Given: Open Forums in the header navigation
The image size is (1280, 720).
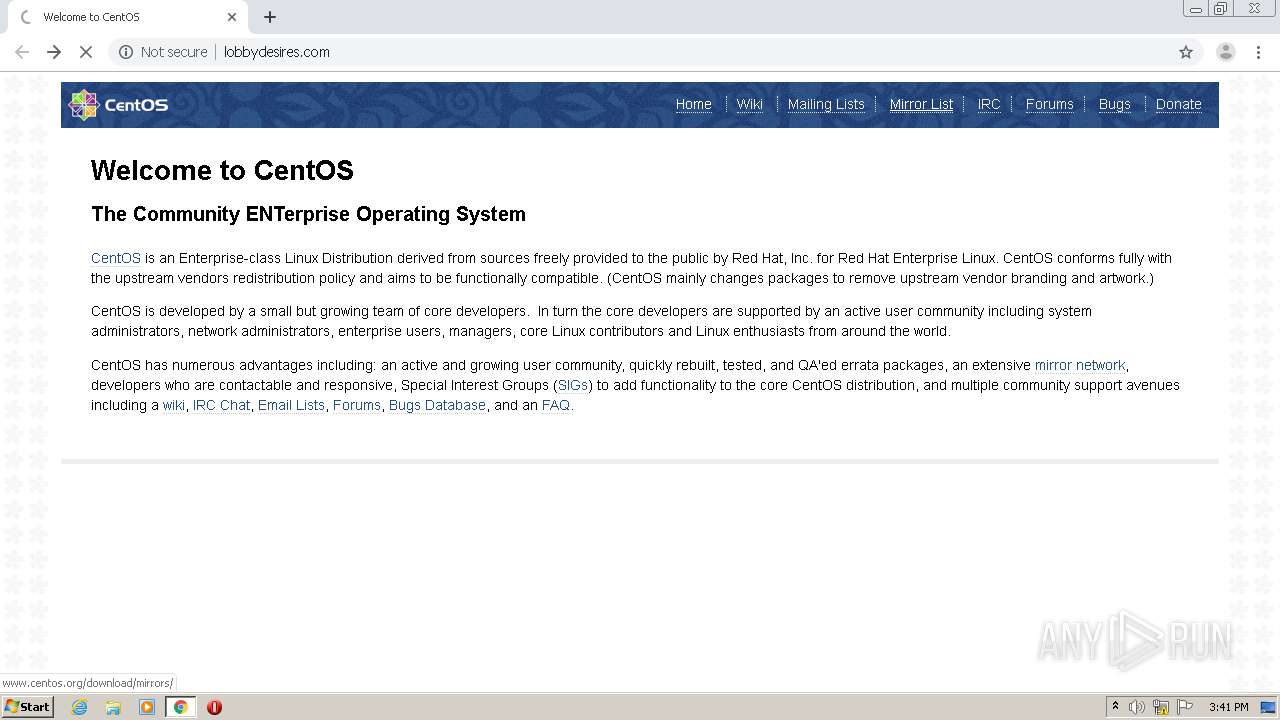Looking at the screenshot, I should click(x=1049, y=104).
